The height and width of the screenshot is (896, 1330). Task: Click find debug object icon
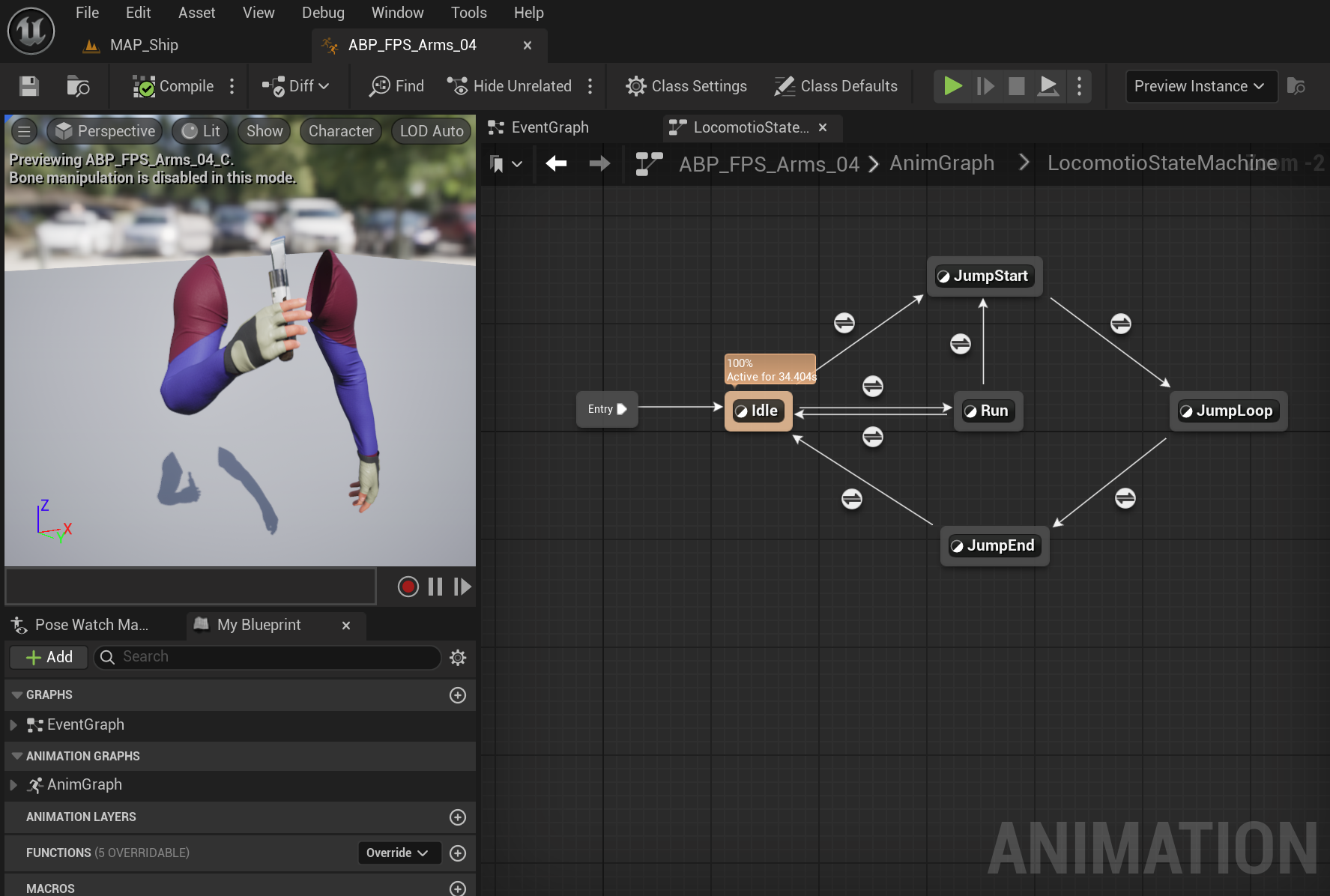[1296, 86]
